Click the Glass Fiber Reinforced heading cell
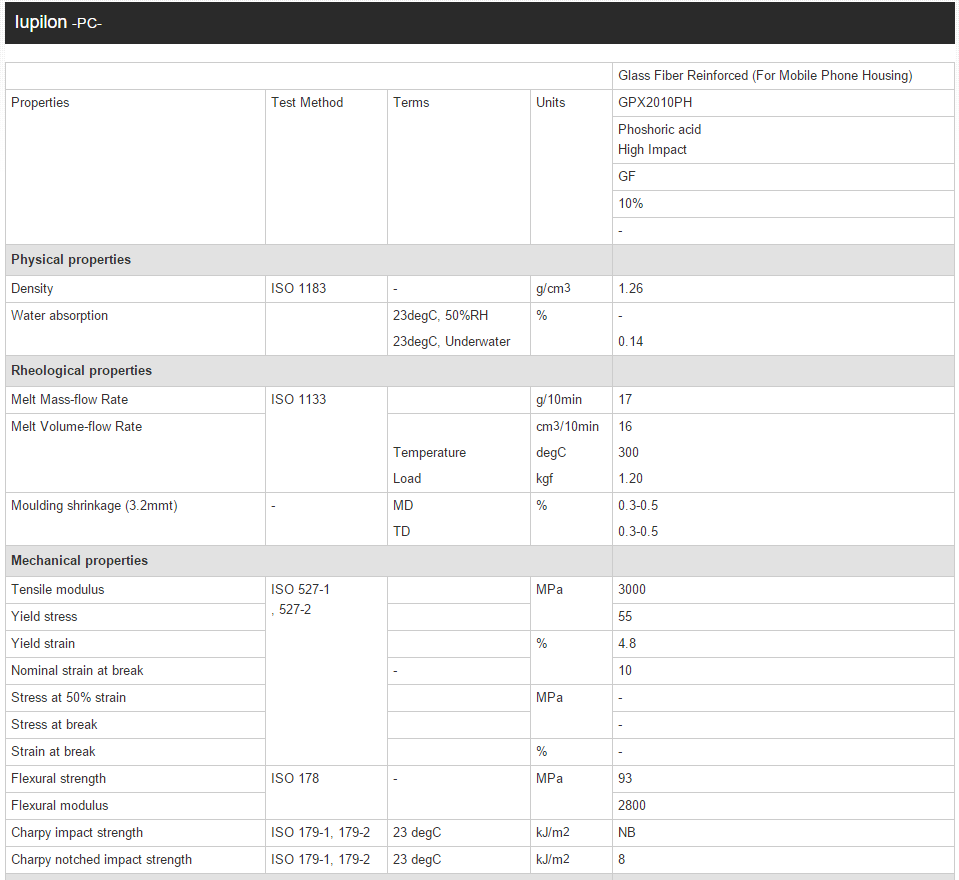This screenshot has width=959, height=880. click(x=783, y=76)
